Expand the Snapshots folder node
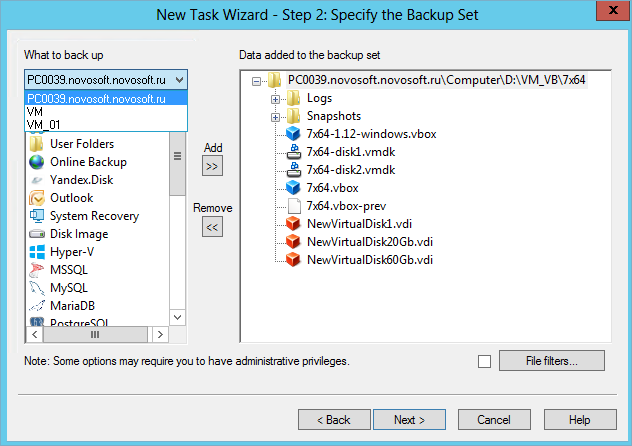 click(275, 117)
